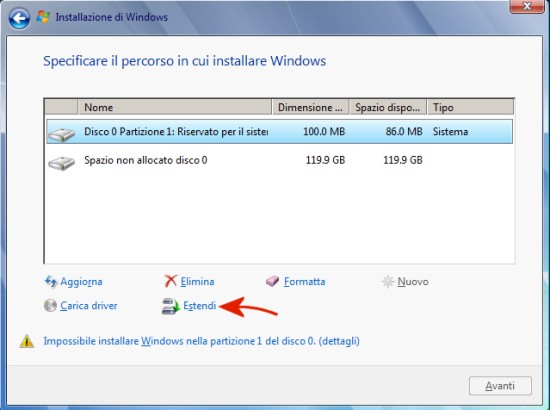The image size is (550, 410).
Task: Select Spazio non allocato disco 0 row
Action: tap(280, 160)
